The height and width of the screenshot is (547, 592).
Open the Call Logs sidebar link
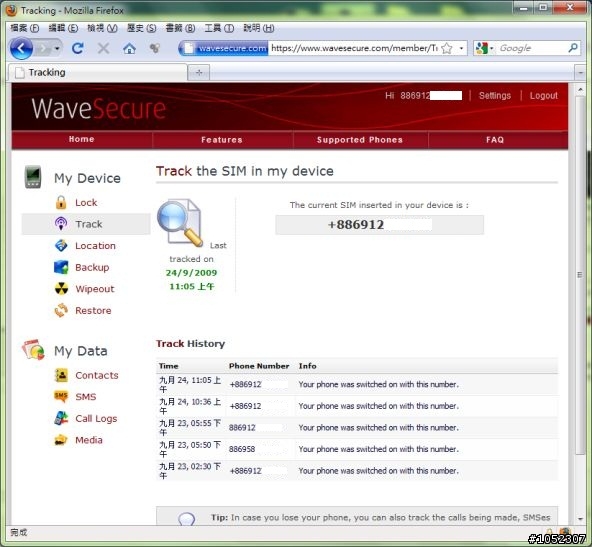tap(96, 419)
